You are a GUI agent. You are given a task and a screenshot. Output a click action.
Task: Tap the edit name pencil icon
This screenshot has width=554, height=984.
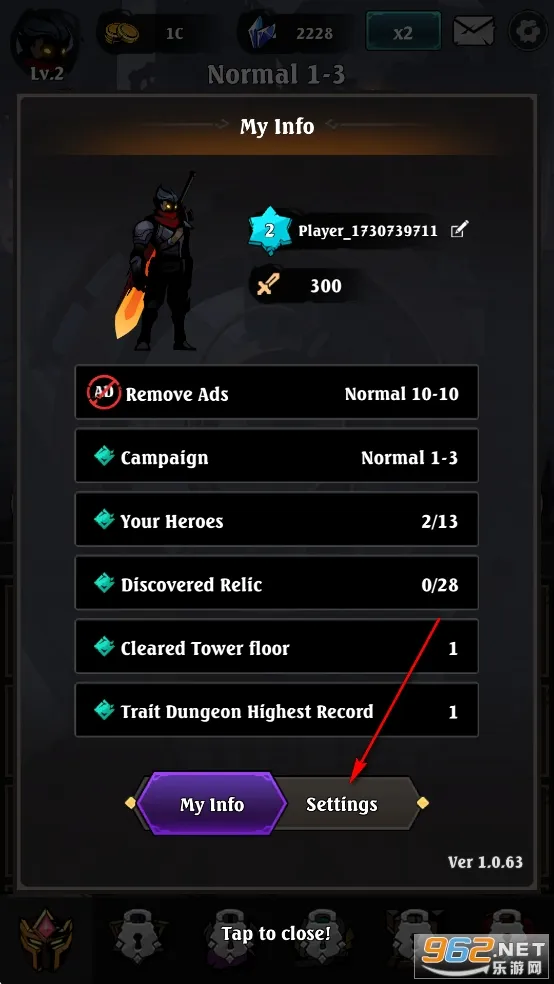click(x=459, y=230)
